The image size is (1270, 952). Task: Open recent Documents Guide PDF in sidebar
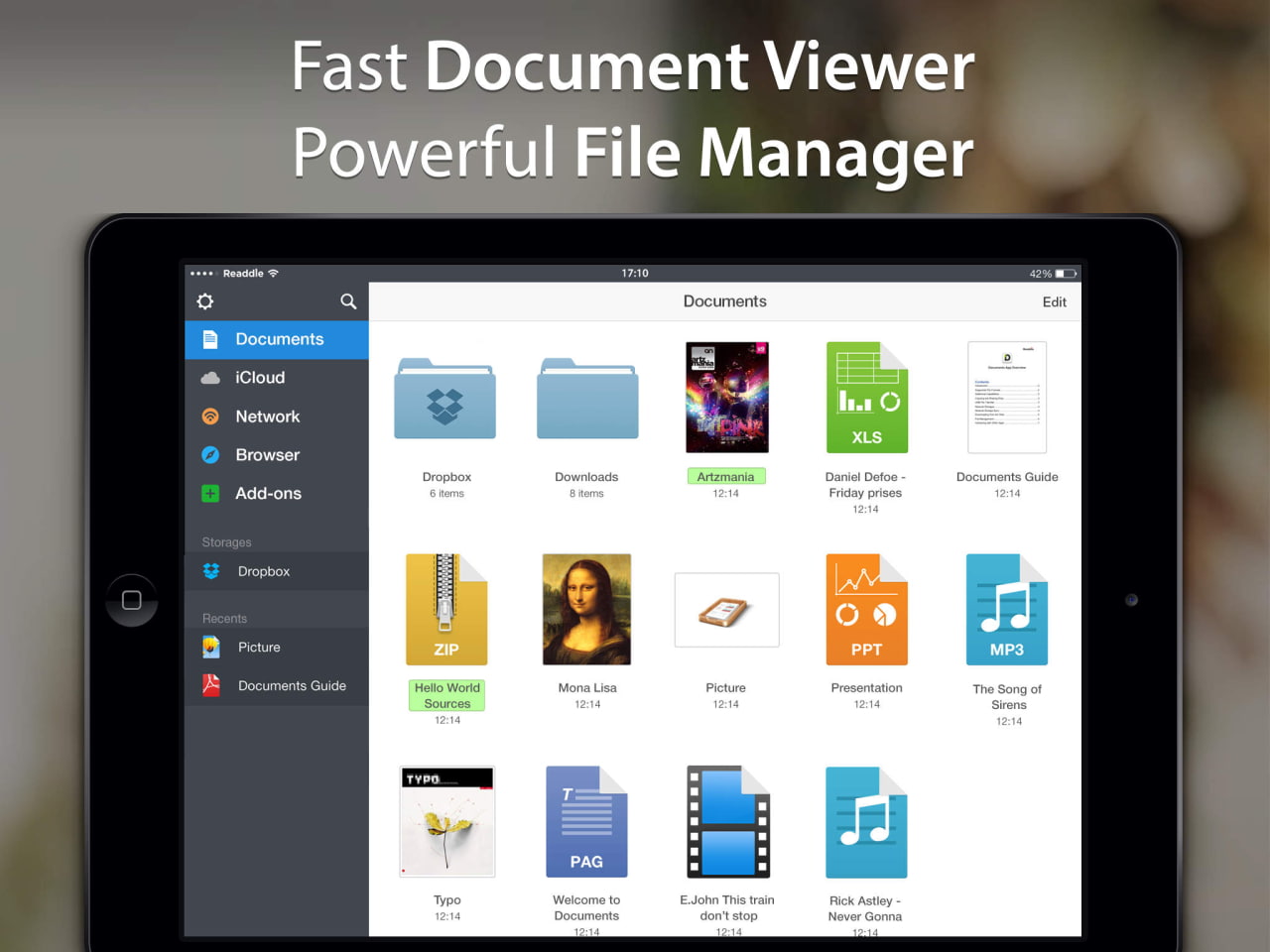[x=291, y=685]
